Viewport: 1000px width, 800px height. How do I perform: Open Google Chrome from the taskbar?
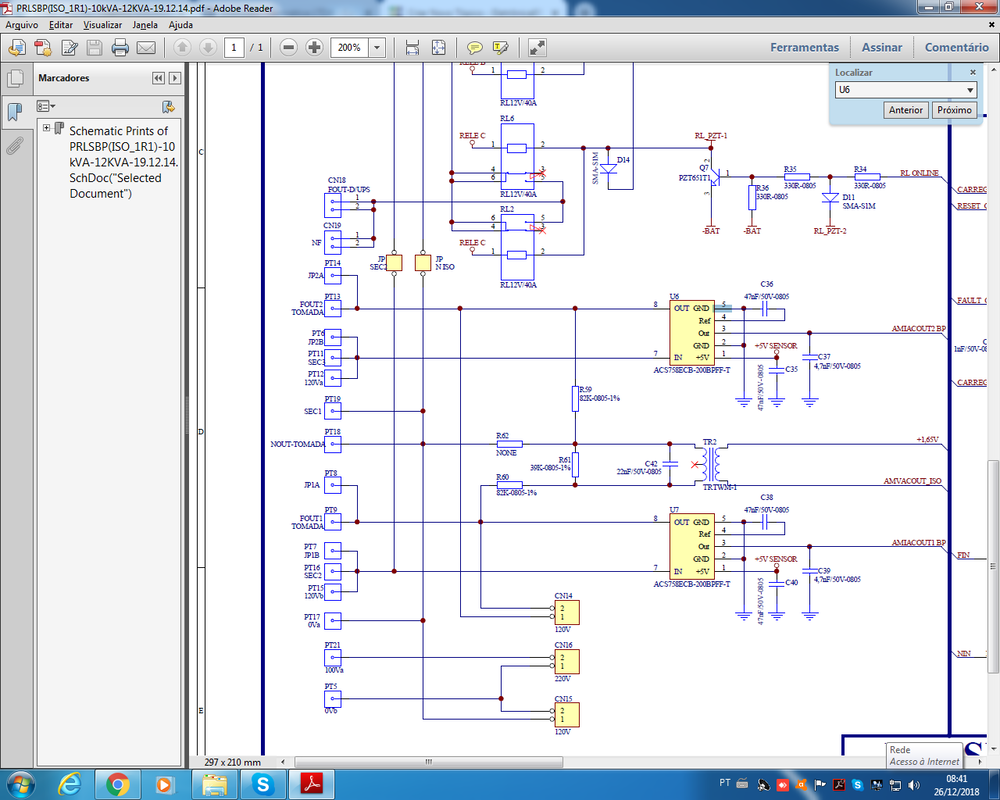[117, 785]
